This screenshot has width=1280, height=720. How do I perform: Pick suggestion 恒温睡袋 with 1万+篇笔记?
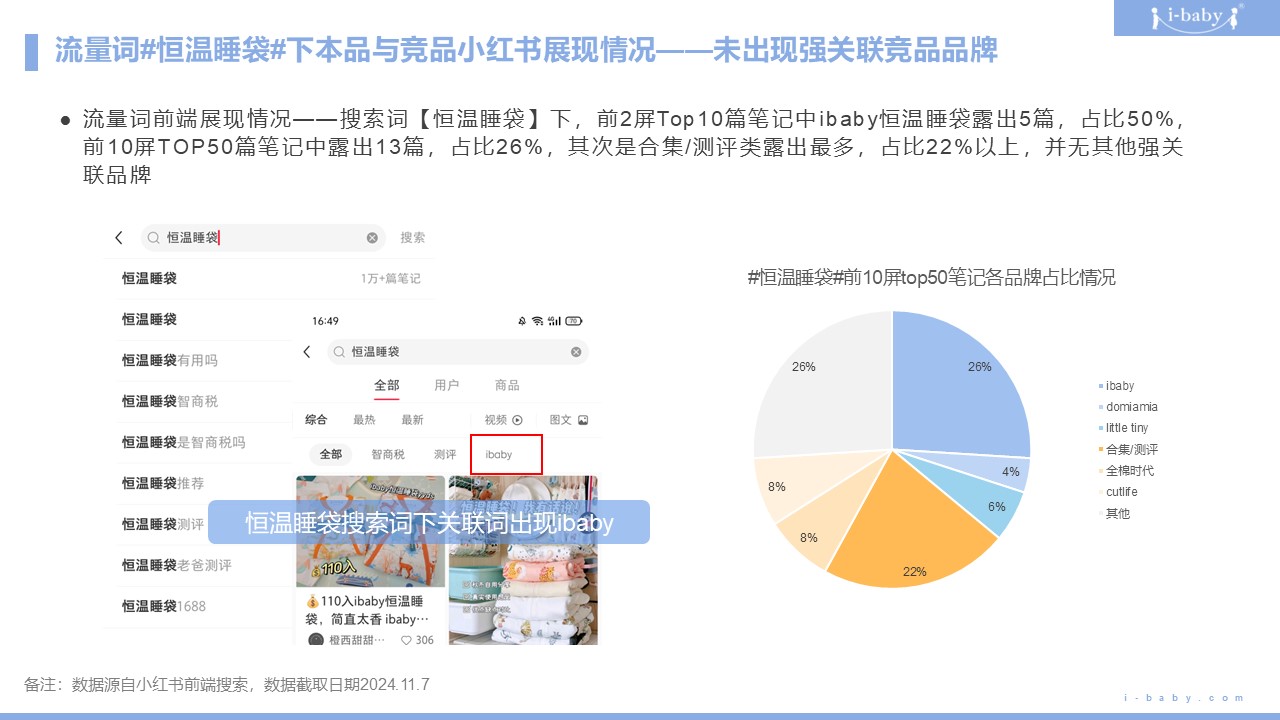tap(270, 278)
